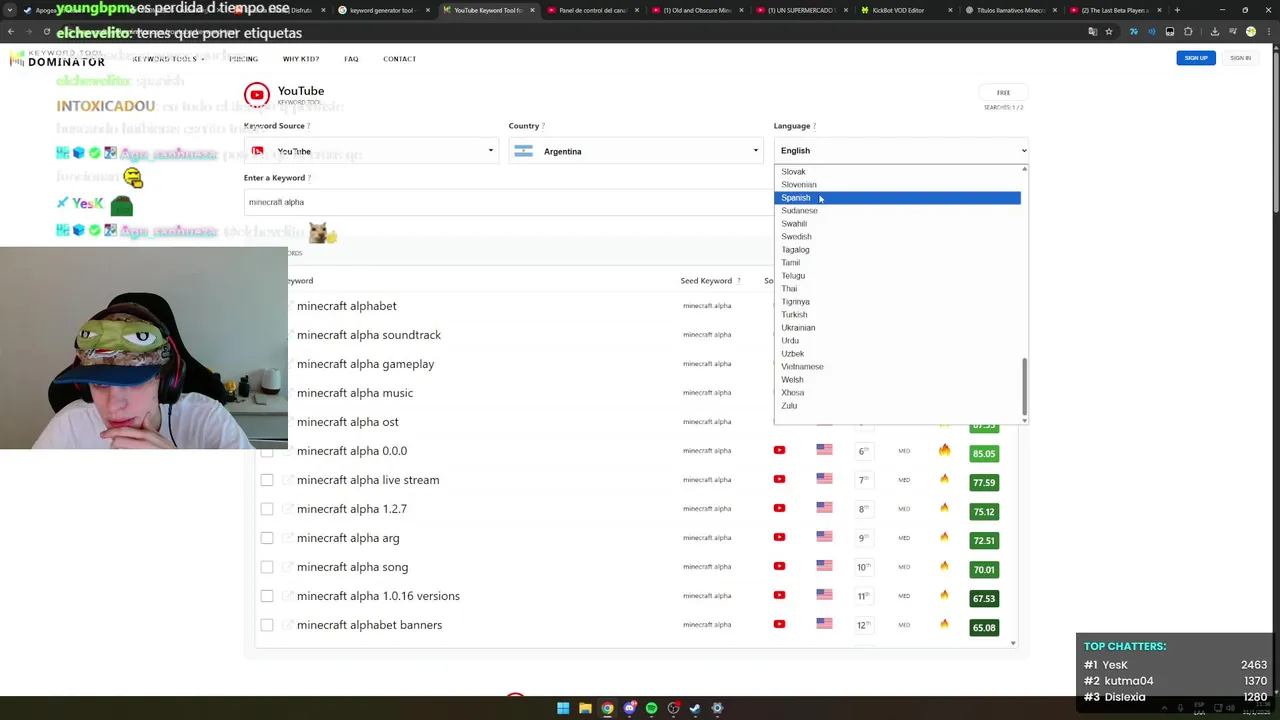Click the results table down scroll arrow

pyautogui.click(x=1014, y=643)
